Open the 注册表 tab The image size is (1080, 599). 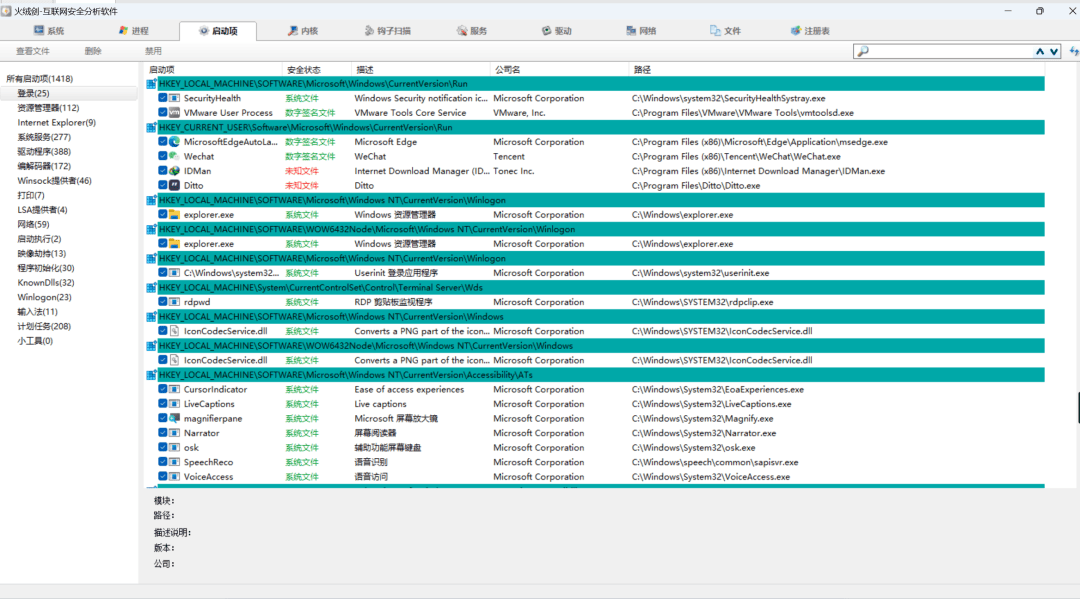tap(810, 31)
